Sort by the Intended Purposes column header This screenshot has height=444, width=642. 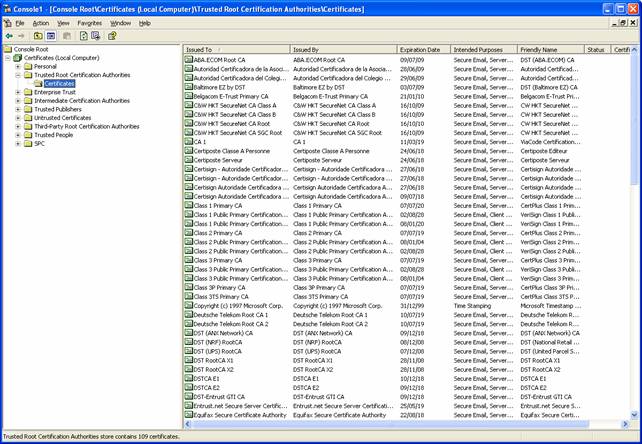[x=484, y=50]
